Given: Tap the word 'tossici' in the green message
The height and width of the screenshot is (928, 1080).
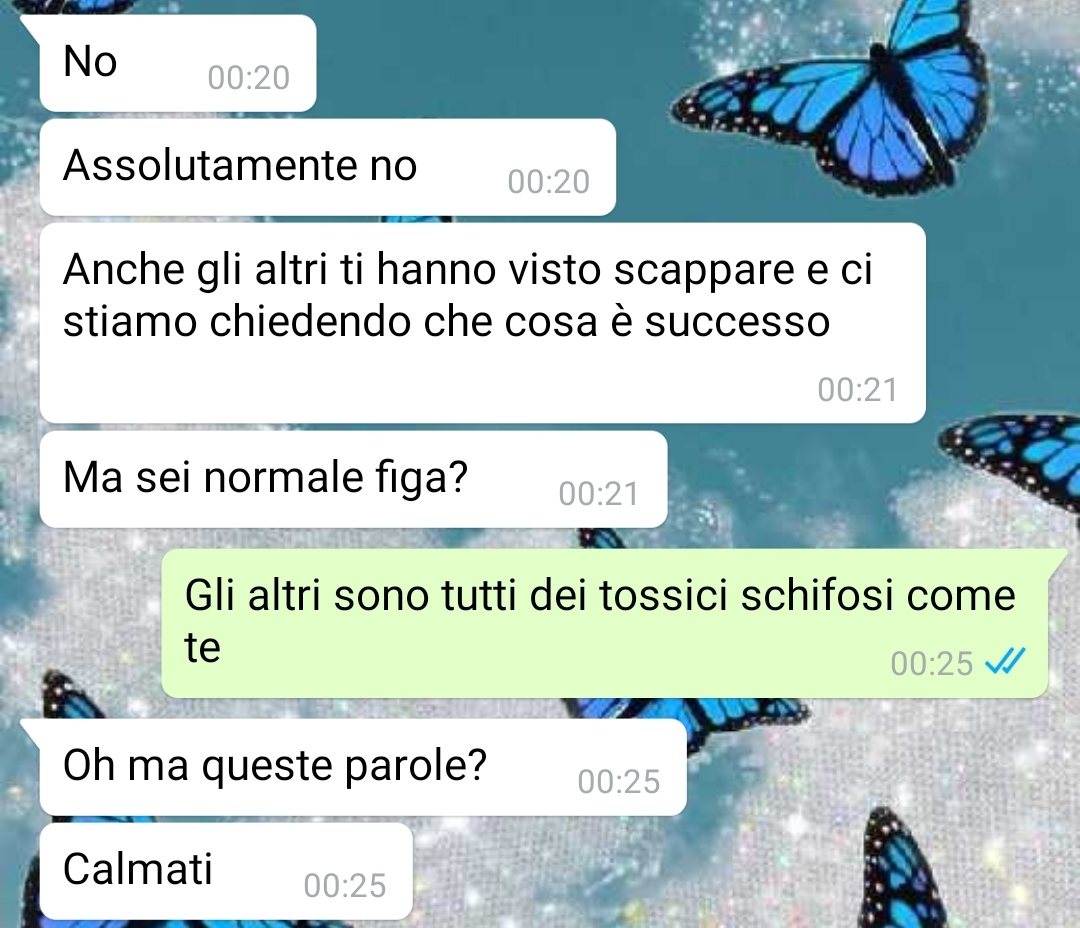Looking at the screenshot, I should (x=663, y=595).
